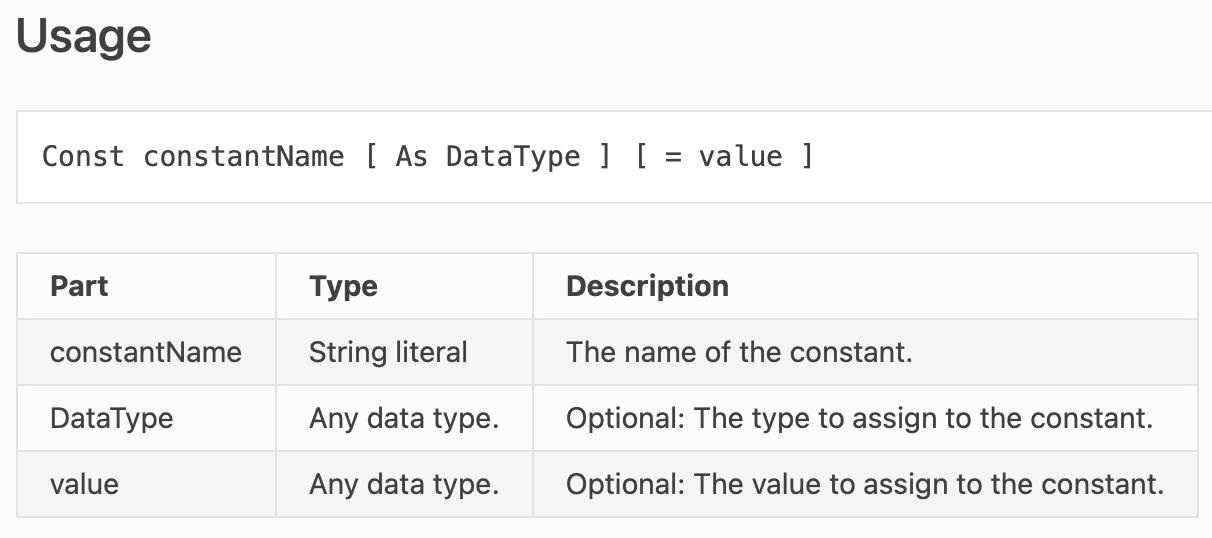Click 'The name of the constant.' description
1212x538 pixels.
[x=739, y=352]
